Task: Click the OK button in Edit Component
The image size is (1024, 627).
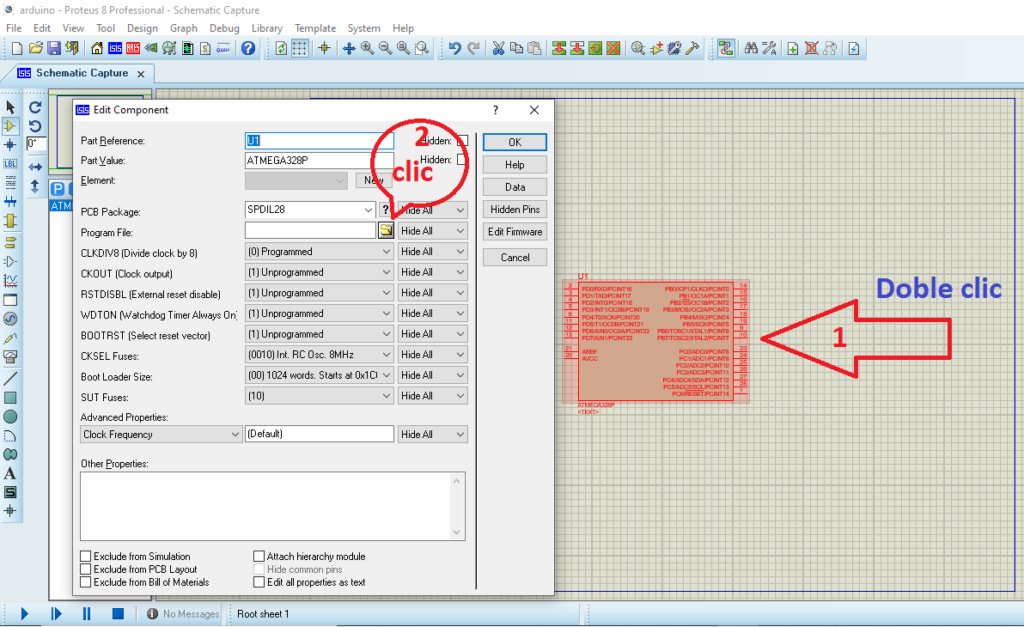Action: pyautogui.click(x=514, y=142)
